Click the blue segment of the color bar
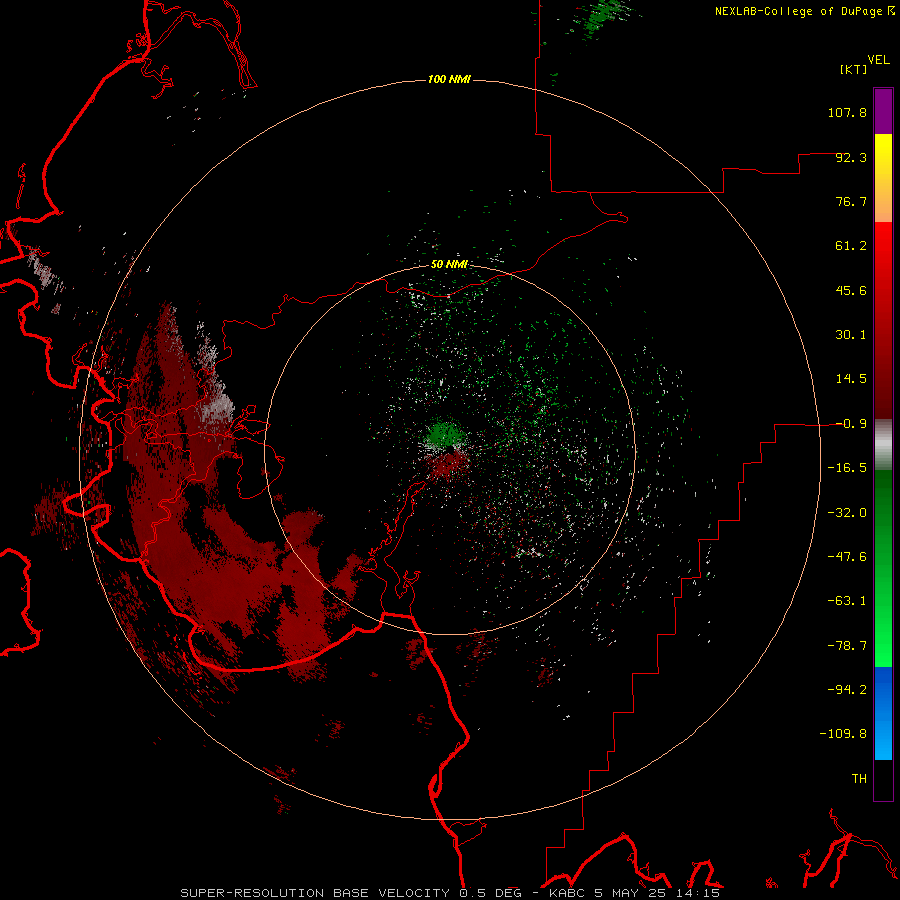Screen dimensions: 900x900 click(883, 713)
